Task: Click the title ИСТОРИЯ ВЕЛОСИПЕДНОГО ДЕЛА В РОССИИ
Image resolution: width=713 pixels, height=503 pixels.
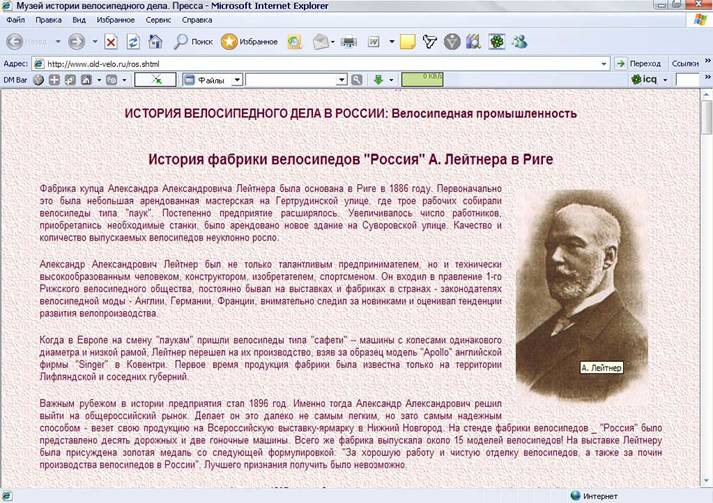Action: 351,114
